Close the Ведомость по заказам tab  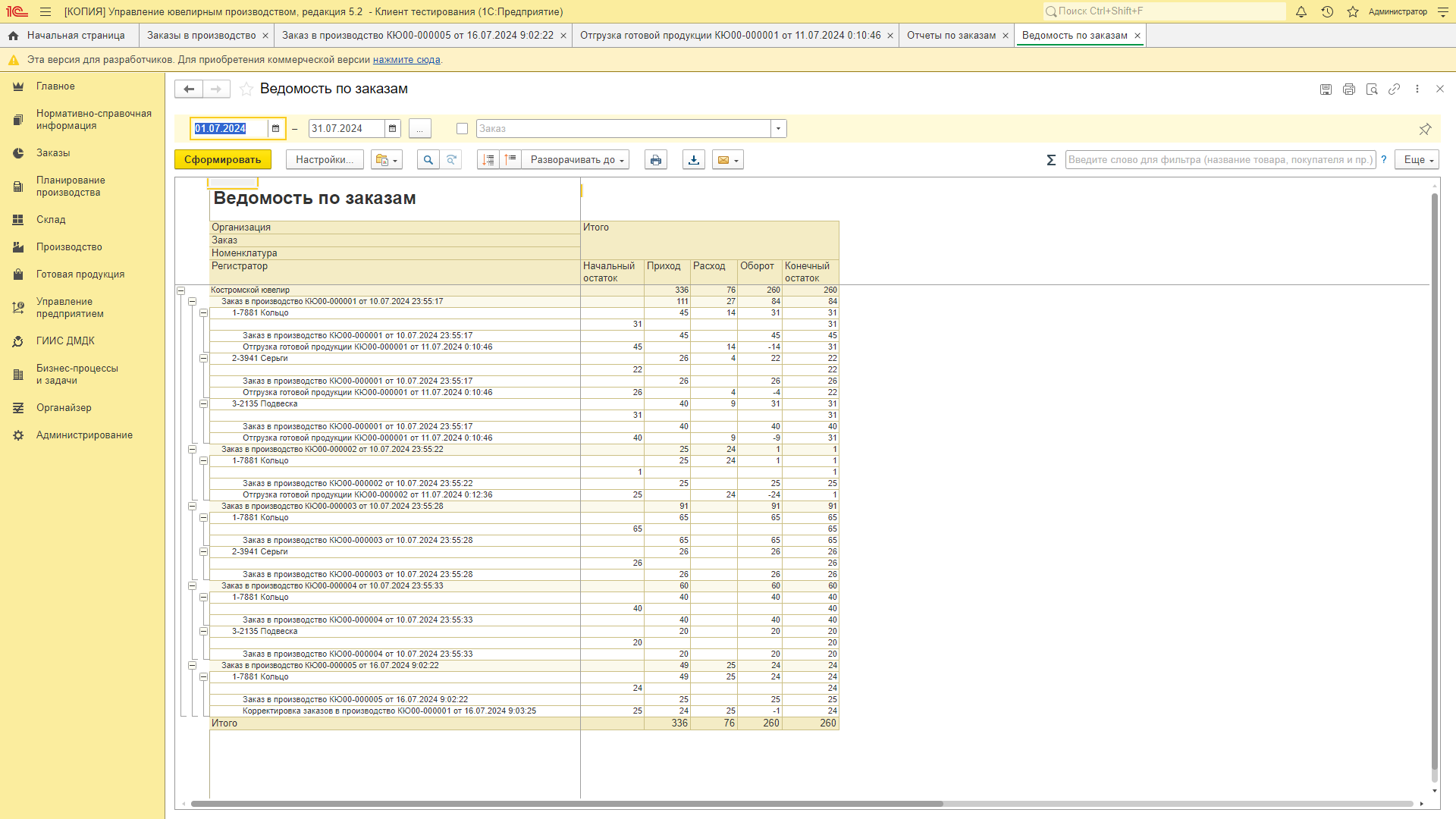coord(1137,36)
